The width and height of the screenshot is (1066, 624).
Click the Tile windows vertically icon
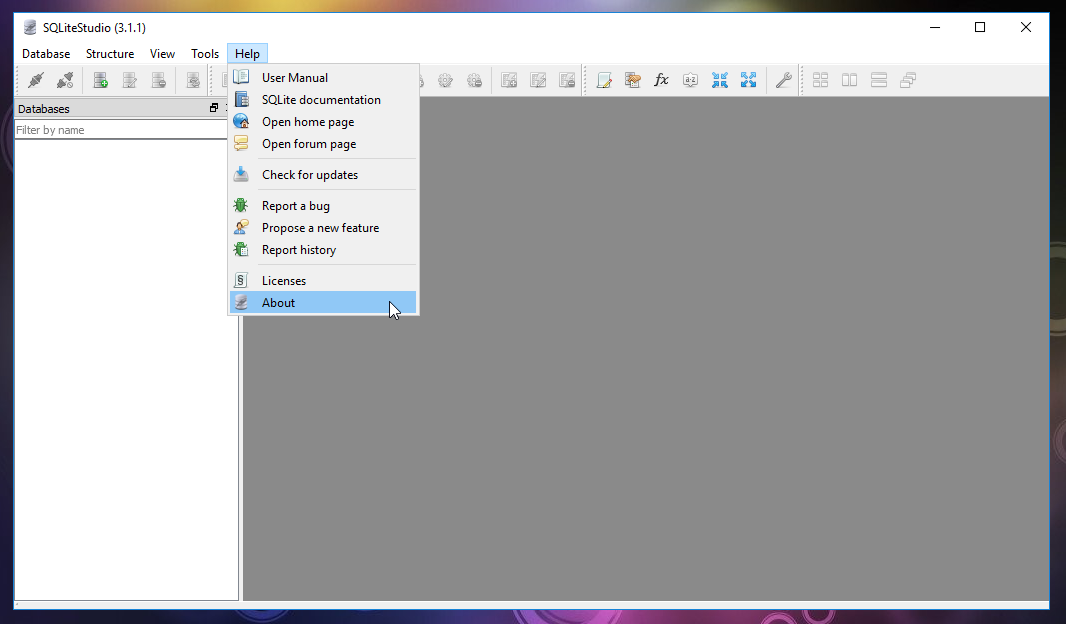pyautogui.click(x=850, y=80)
